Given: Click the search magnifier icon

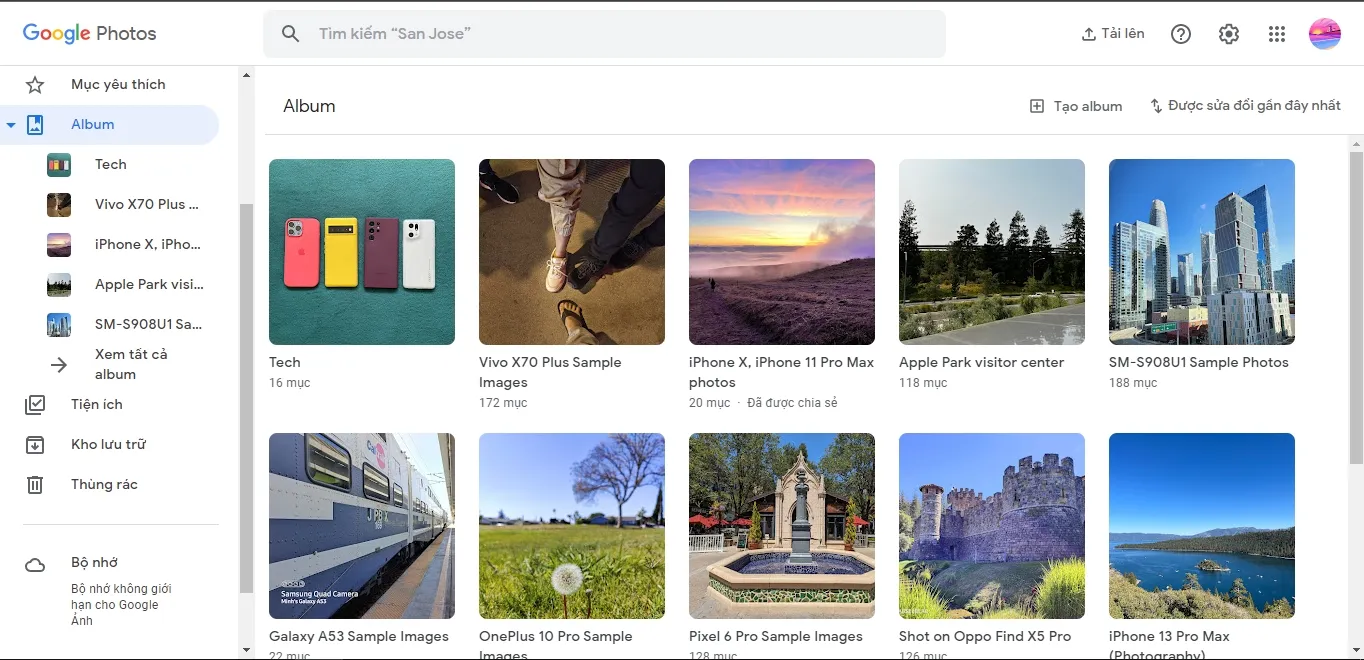Looking at the screenshot, I should 291,34.
